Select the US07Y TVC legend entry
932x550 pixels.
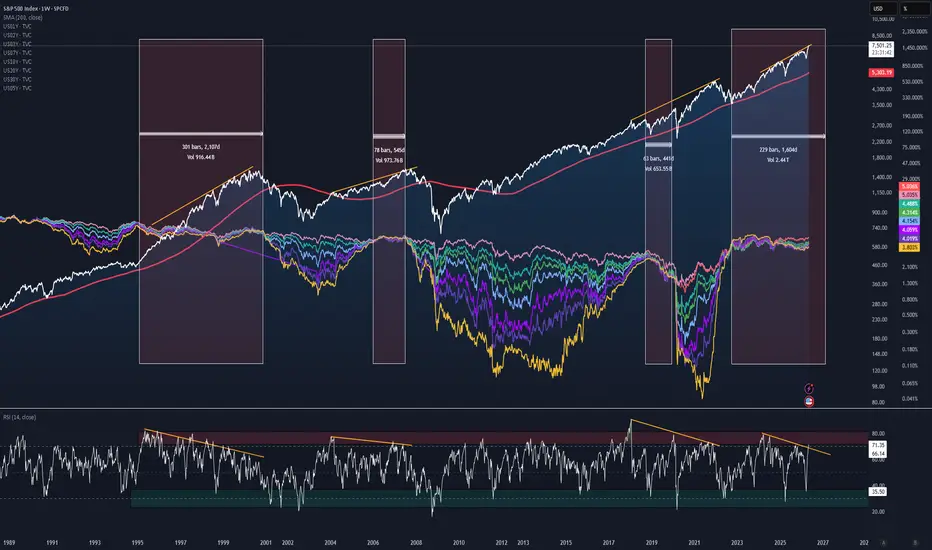tap(17, 53)
